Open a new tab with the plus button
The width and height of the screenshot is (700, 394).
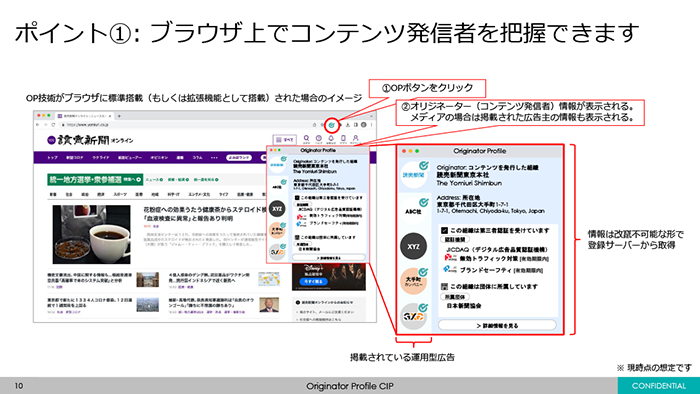click(x=119, y=116)
